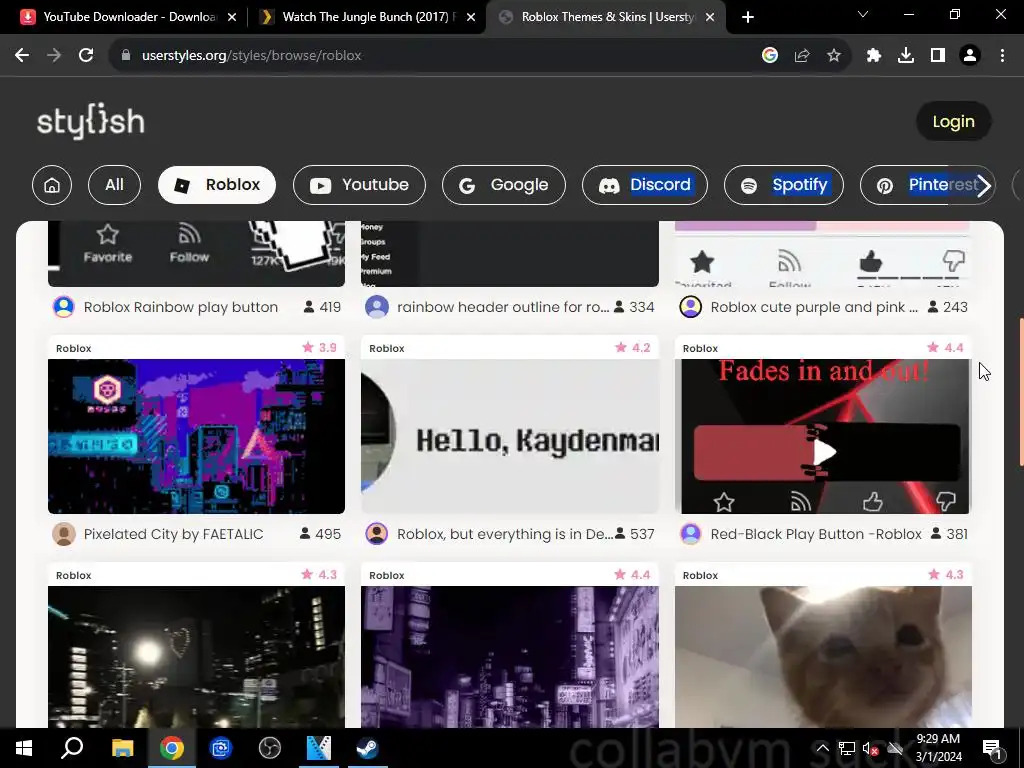Open Roblox cute purple and pink style

[814, 307]
